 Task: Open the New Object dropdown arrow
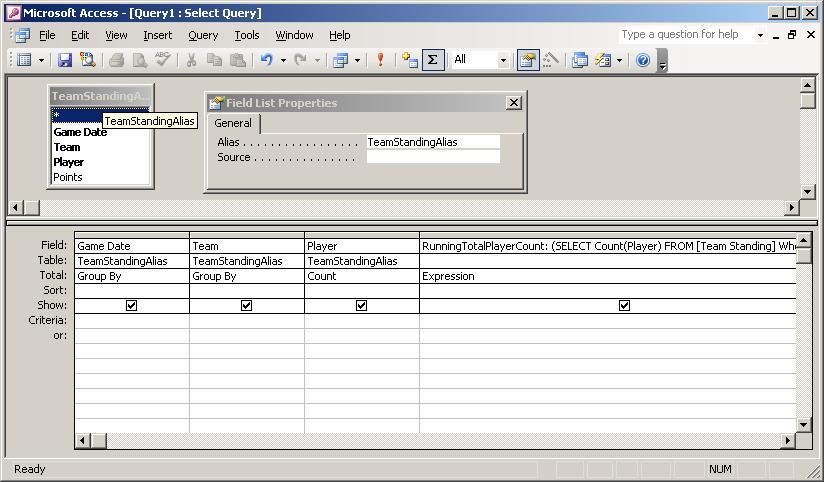[x=619, y=60]
